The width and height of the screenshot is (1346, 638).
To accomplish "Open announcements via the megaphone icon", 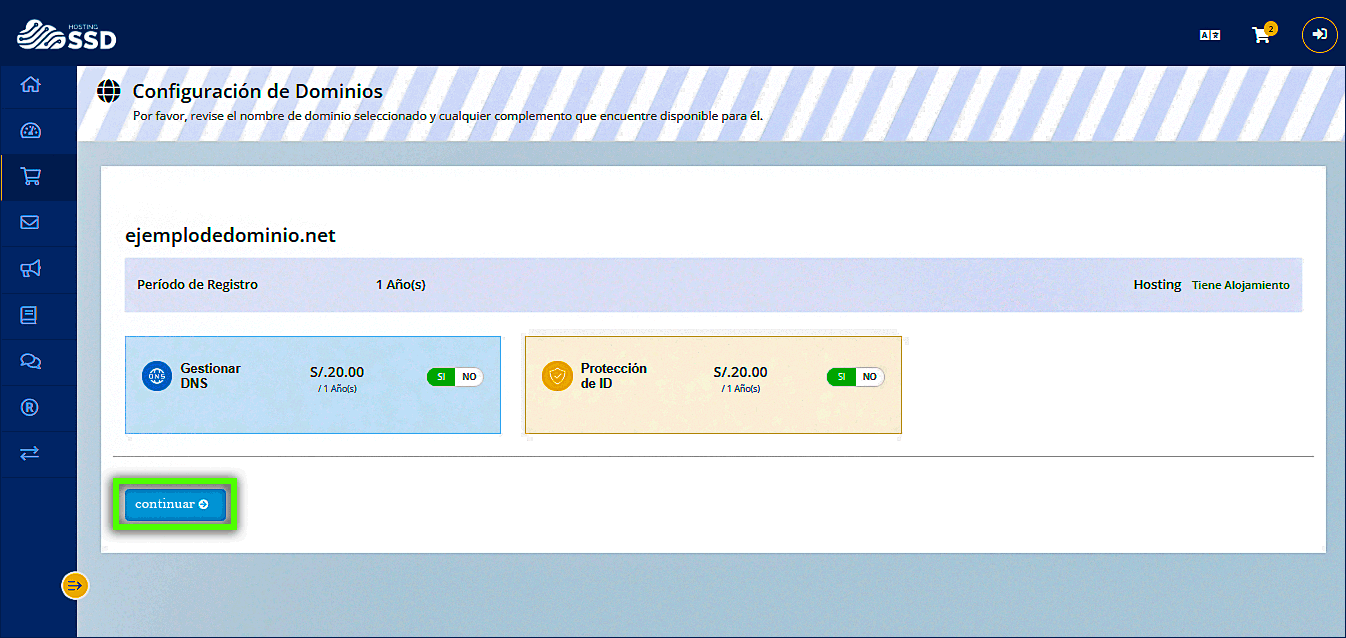I will (30, 269).
